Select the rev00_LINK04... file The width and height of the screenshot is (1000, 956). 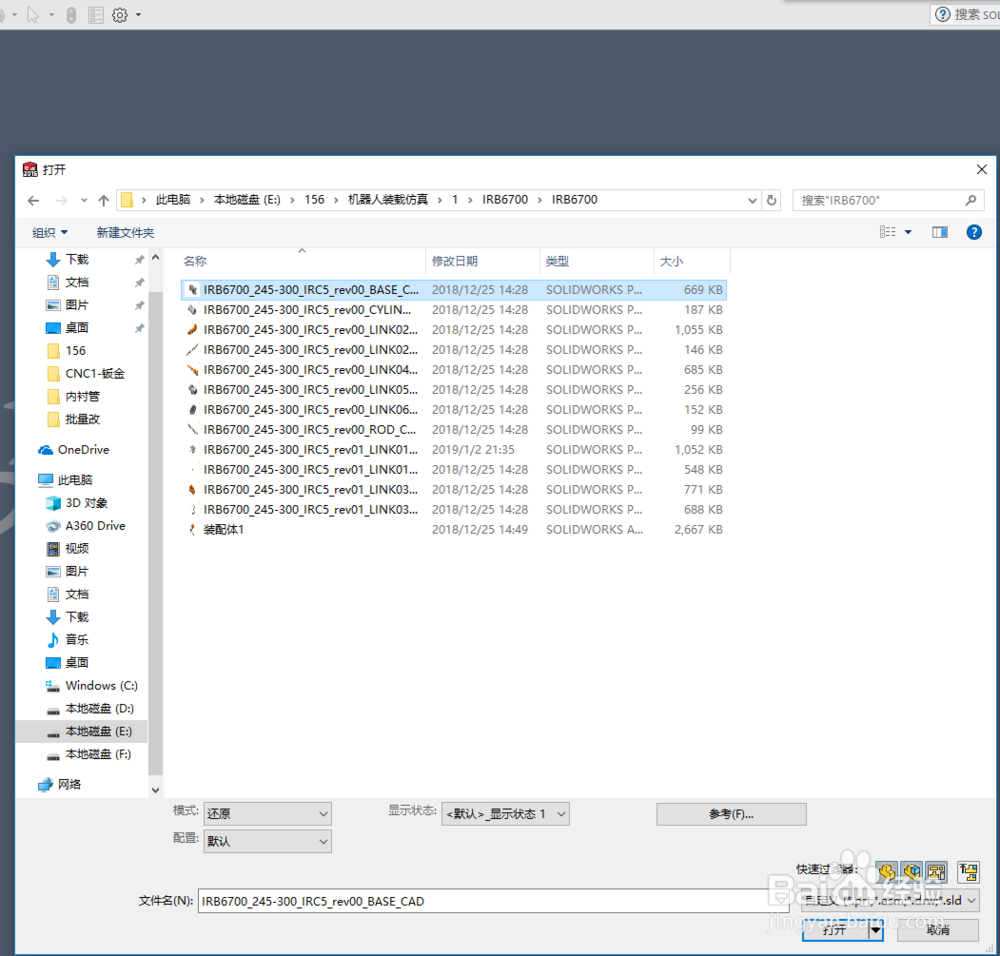pos(454,370)
